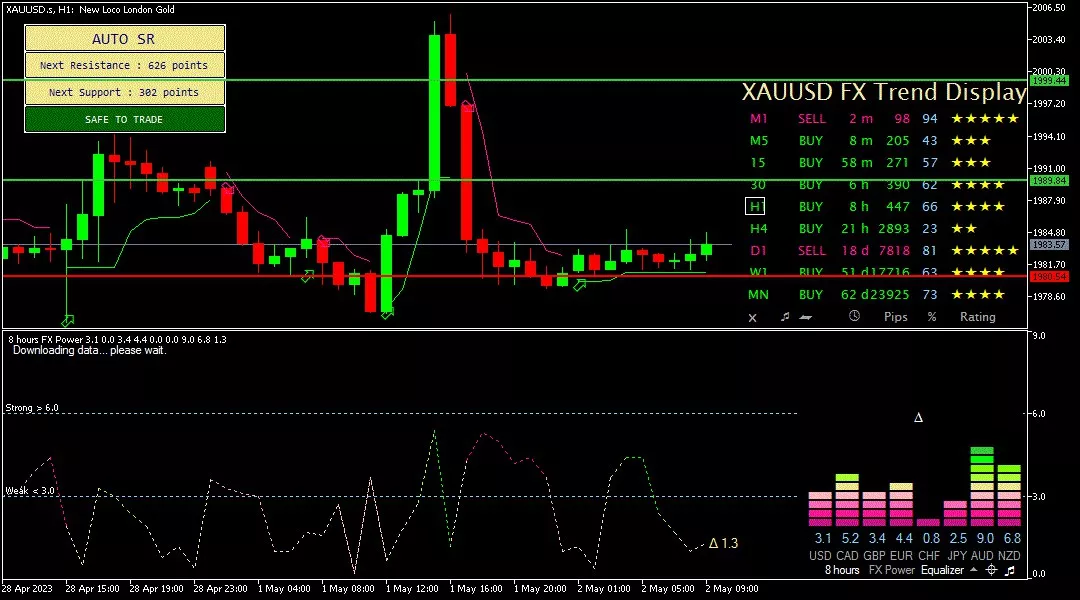
Task: Click the MN pips value 23925
Action: pyautogui.click(x=892, y=295)
